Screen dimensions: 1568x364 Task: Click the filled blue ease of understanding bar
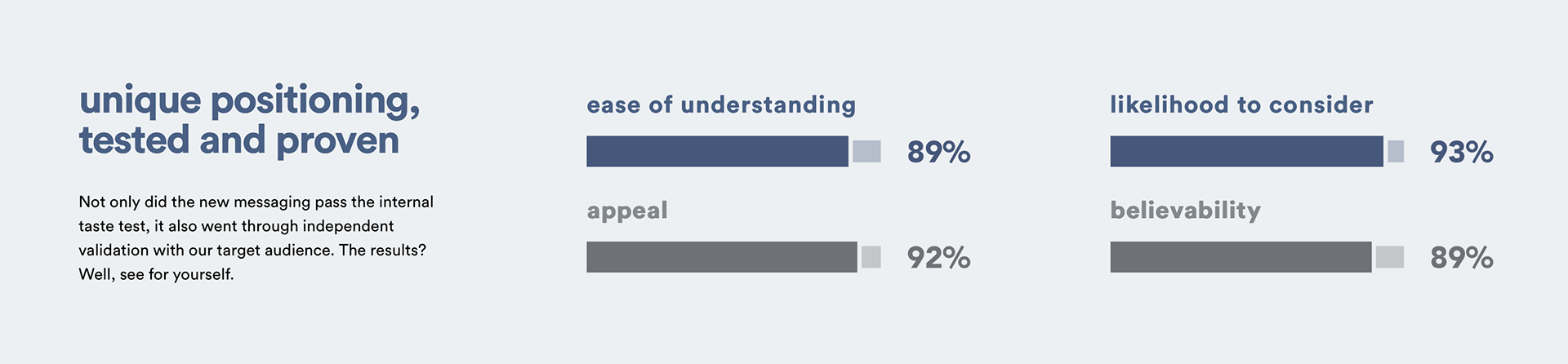coord(717,152)
